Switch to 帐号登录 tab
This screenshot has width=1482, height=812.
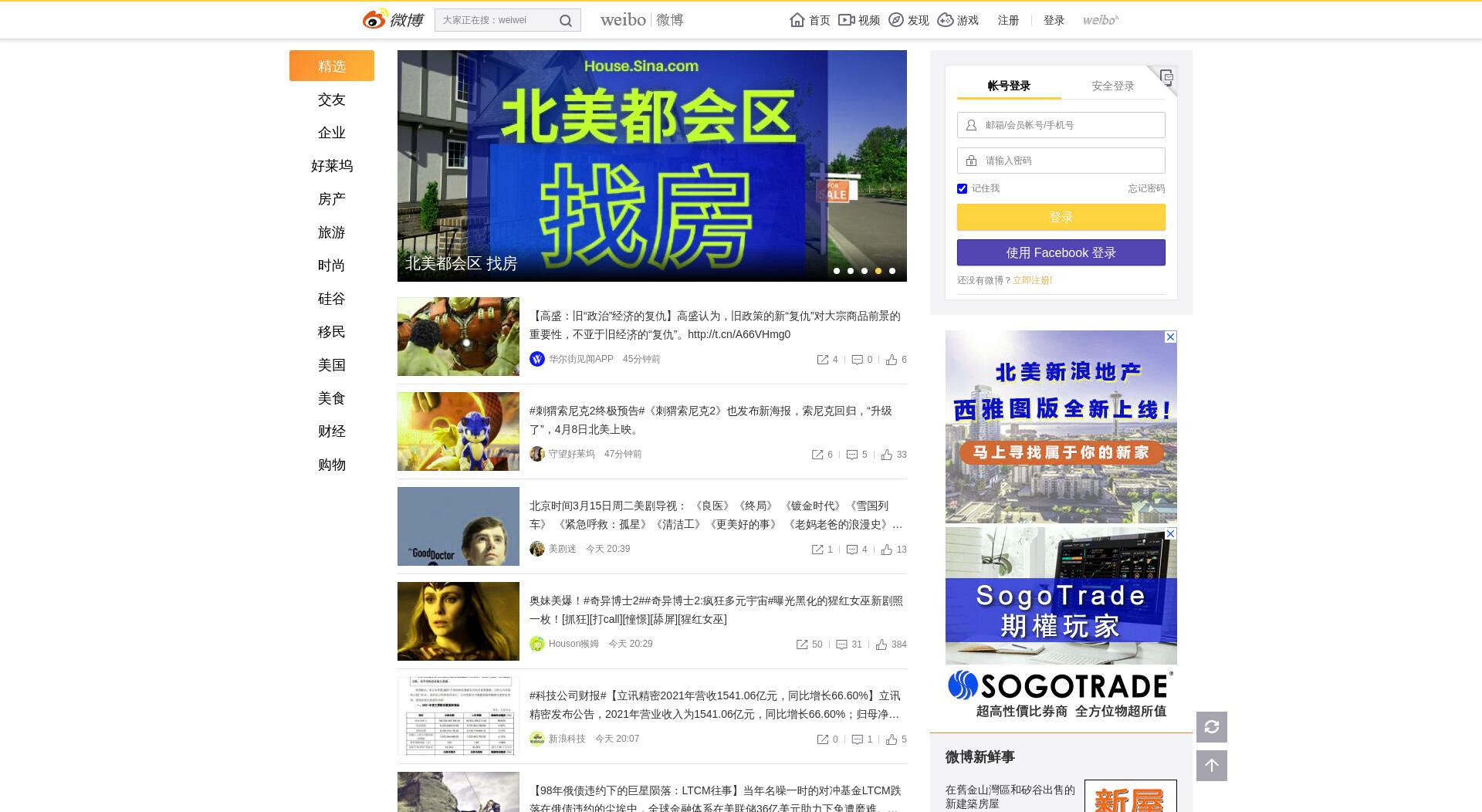1009,86
